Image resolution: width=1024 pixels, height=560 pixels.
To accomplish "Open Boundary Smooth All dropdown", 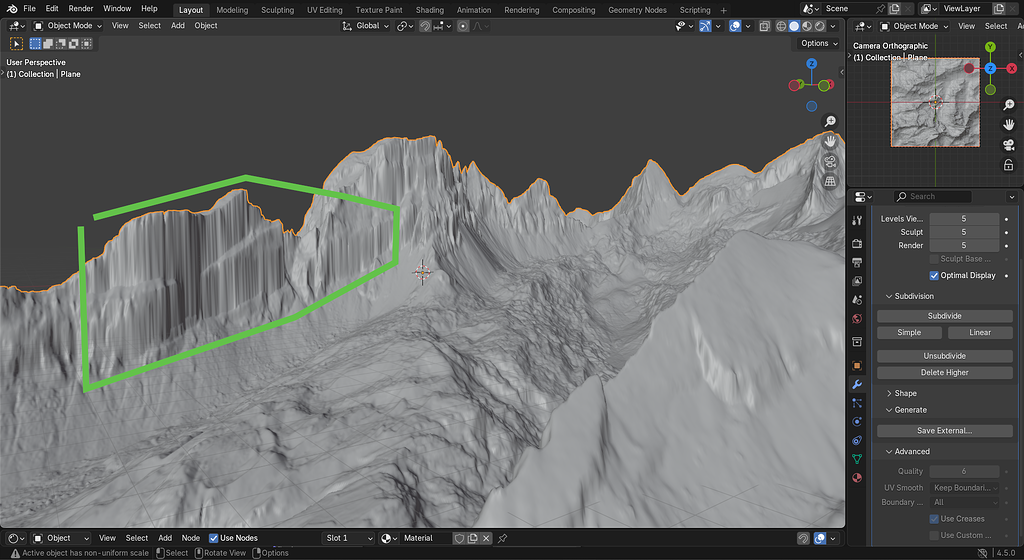I will [965, 503].
